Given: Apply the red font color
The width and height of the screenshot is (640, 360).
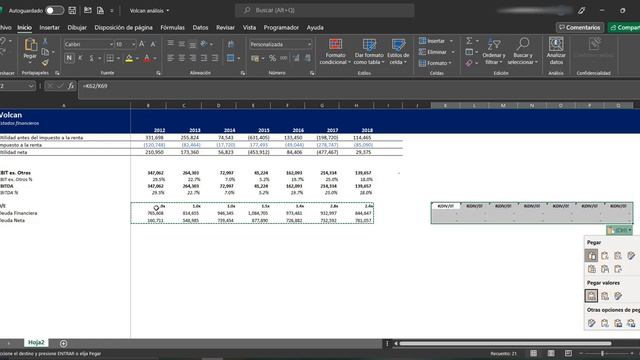Looking at the screenshot, I should tap(147, 58).
